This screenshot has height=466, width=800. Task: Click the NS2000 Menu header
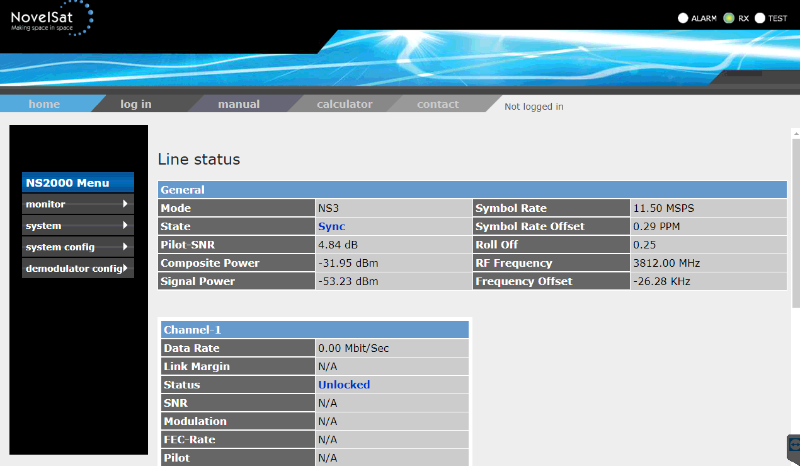point(78,183)
